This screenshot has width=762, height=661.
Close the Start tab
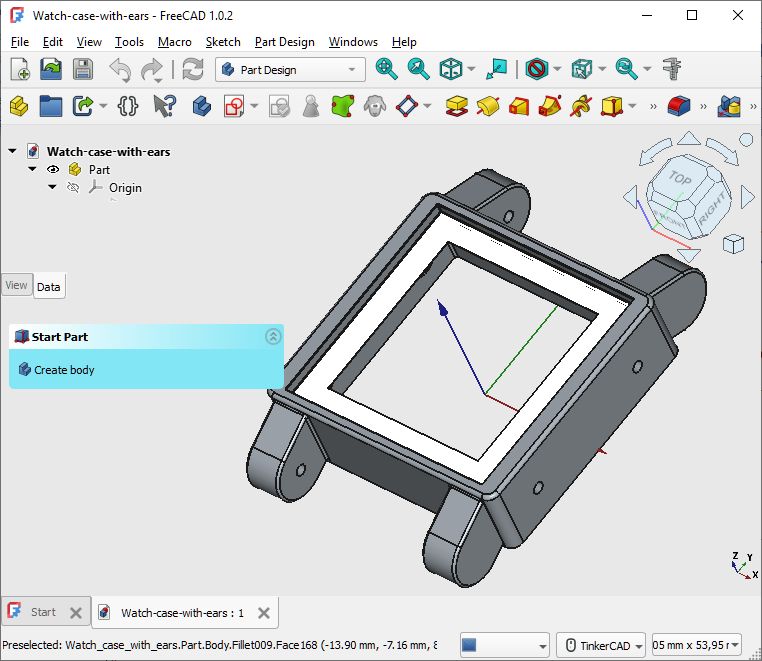coord(76,612)
